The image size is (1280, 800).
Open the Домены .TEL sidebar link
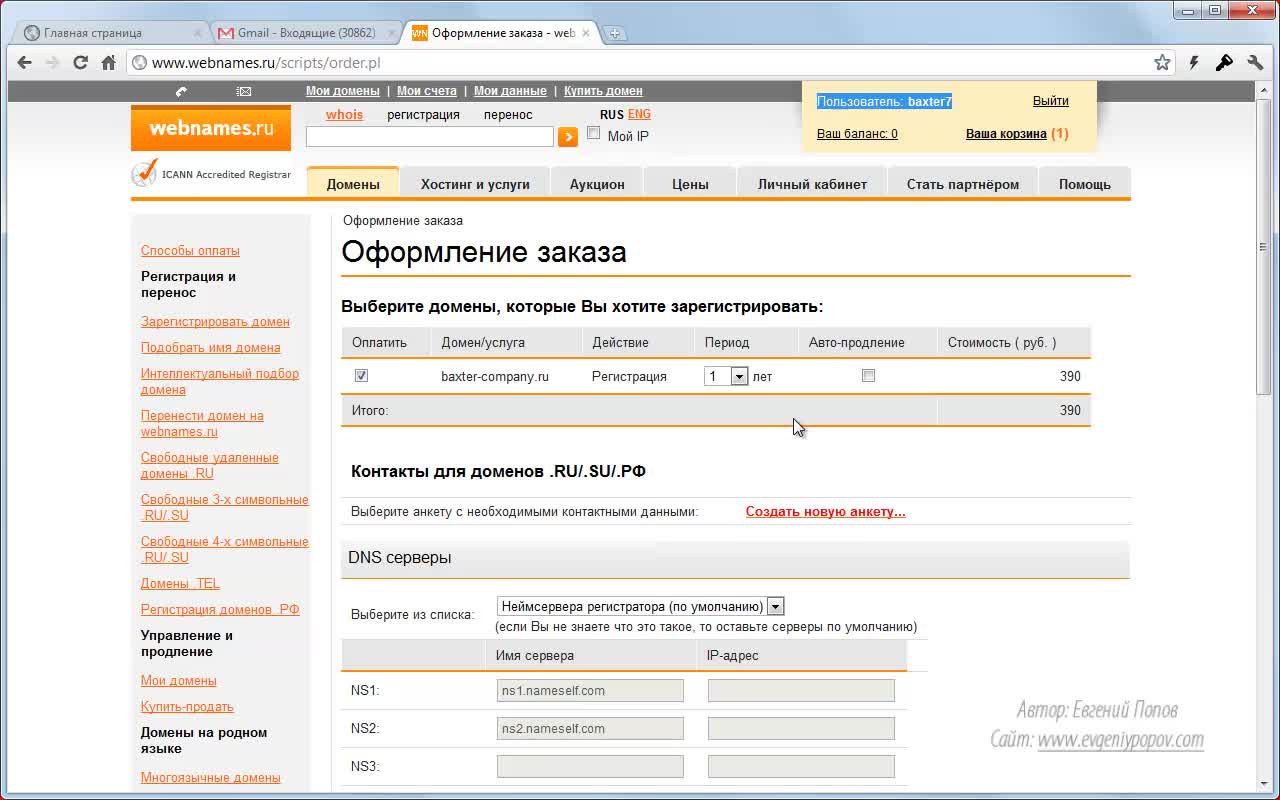180,584
